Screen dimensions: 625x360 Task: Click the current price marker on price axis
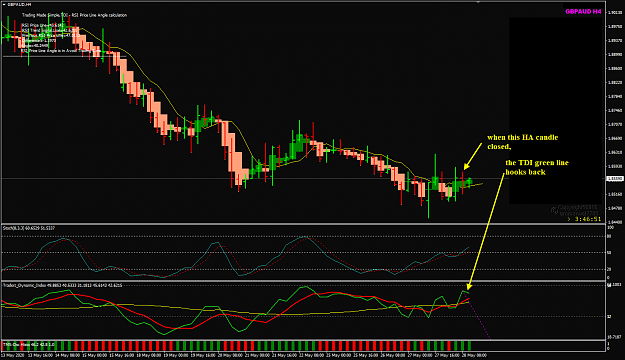(x=615, y=179)
